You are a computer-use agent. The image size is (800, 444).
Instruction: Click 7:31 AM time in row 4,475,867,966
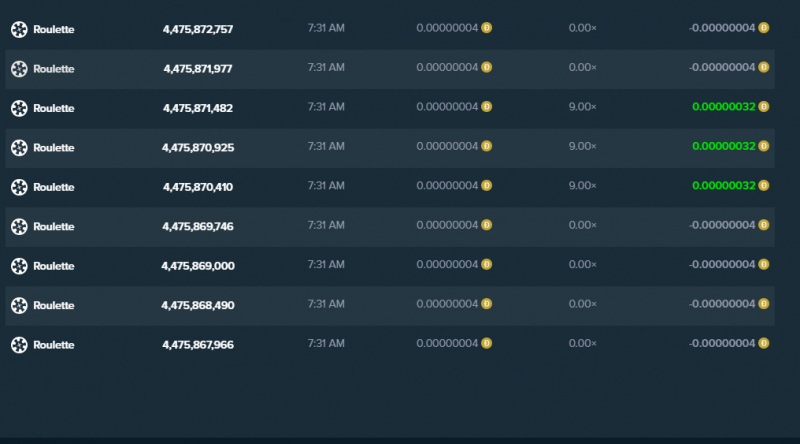click(x=326, y=343)
